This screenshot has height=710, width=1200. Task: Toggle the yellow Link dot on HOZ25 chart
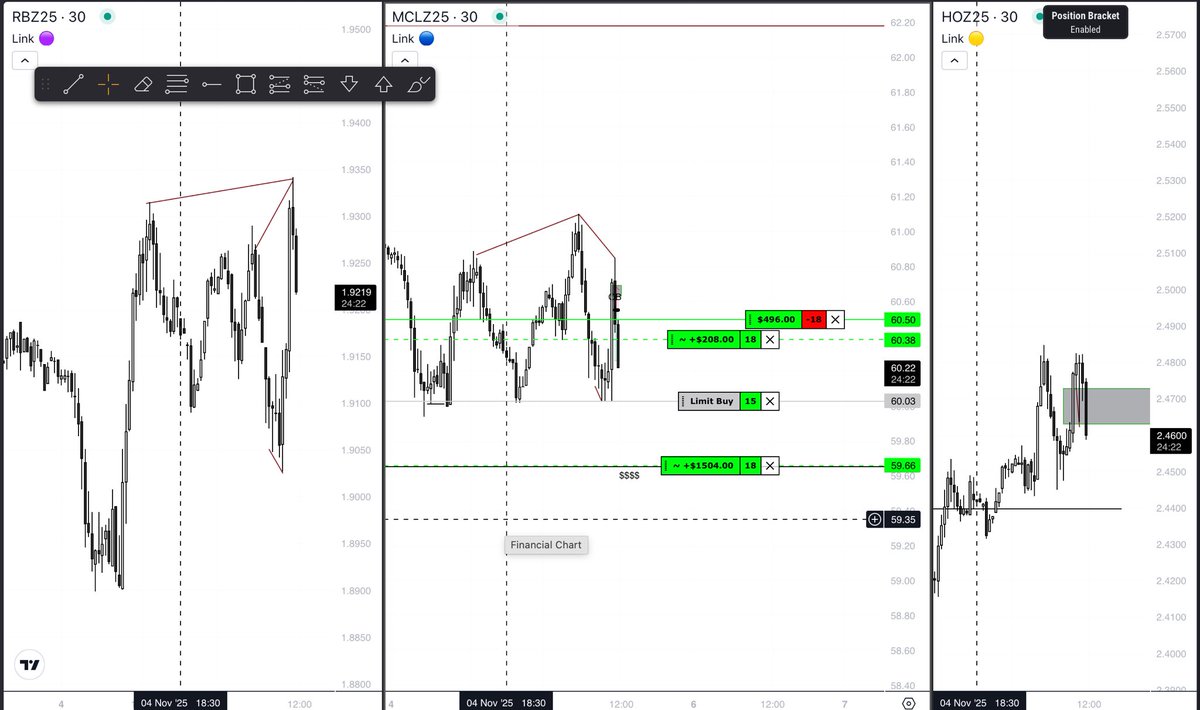click(977, 38)
